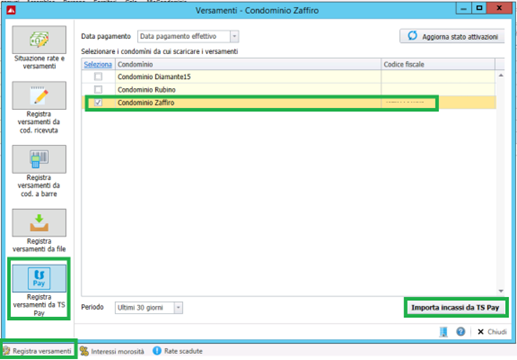The image size is (517, 360).
Task: Switch to Interessi morosità tab
Action: [x=112, y=351]
